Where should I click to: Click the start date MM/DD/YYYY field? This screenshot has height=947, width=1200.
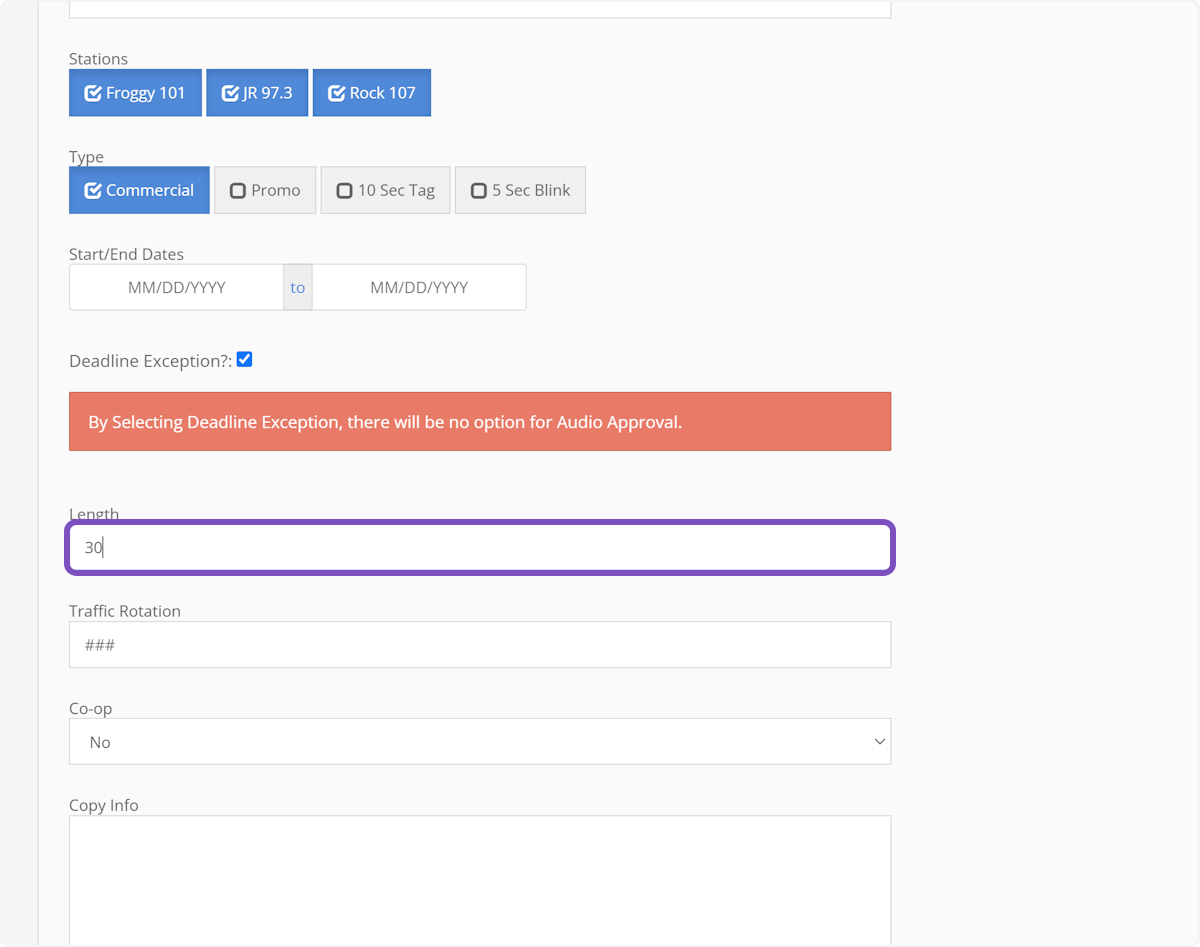[177, 287]
